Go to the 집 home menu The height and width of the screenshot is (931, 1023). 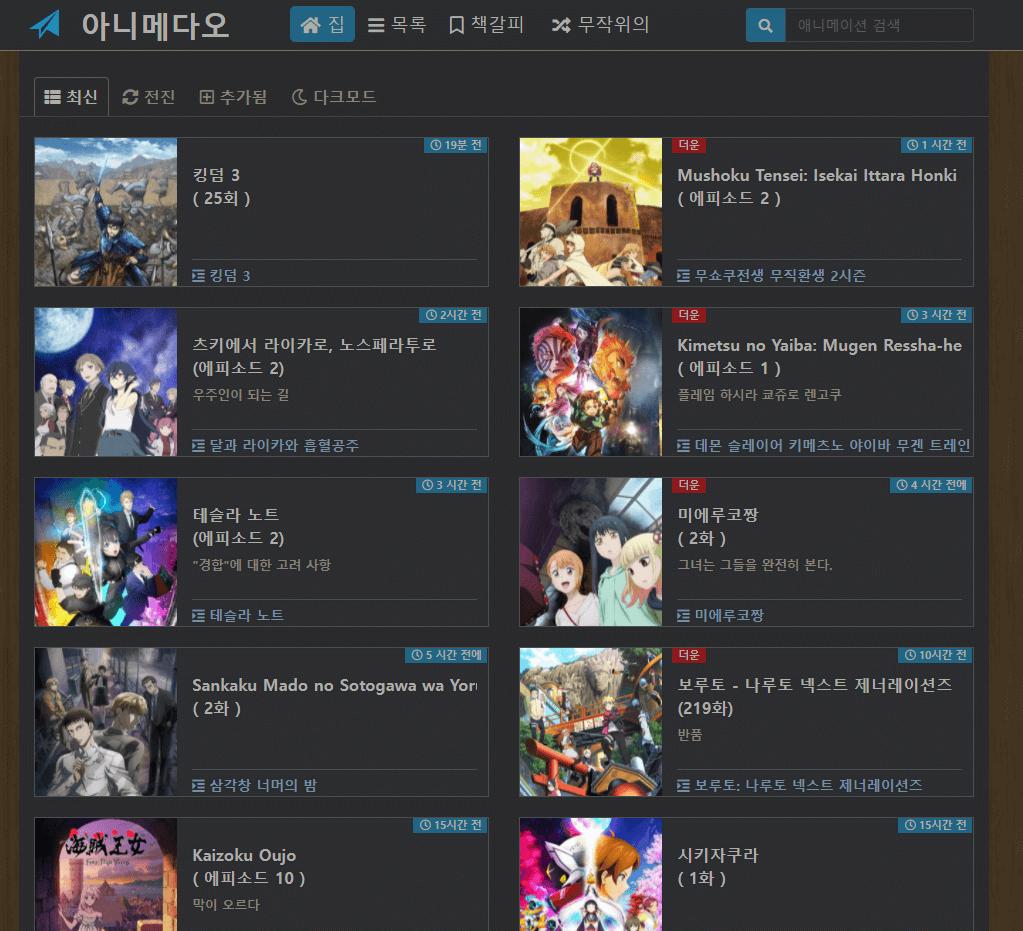click(322, 24)
